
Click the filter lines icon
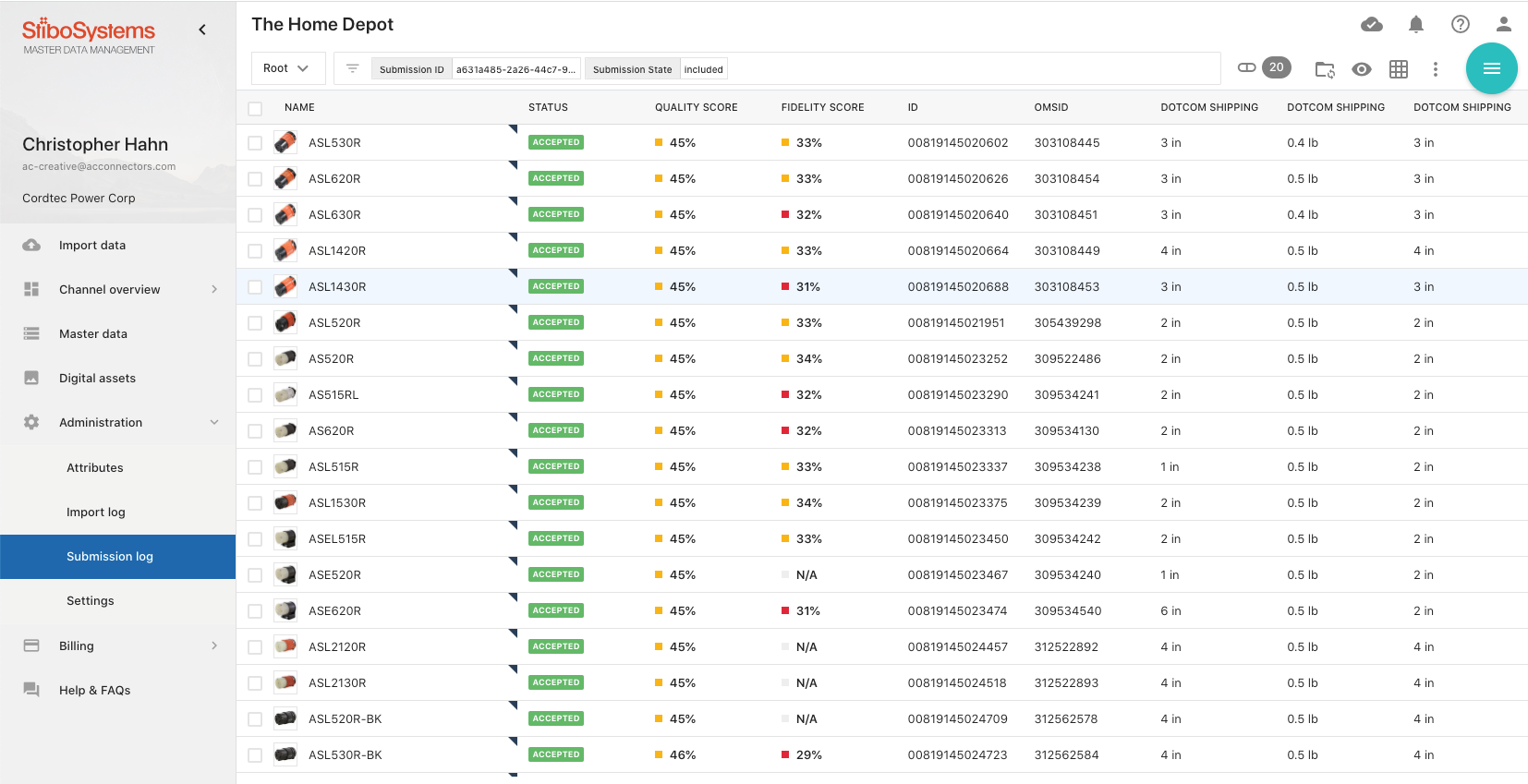point(352,68)
